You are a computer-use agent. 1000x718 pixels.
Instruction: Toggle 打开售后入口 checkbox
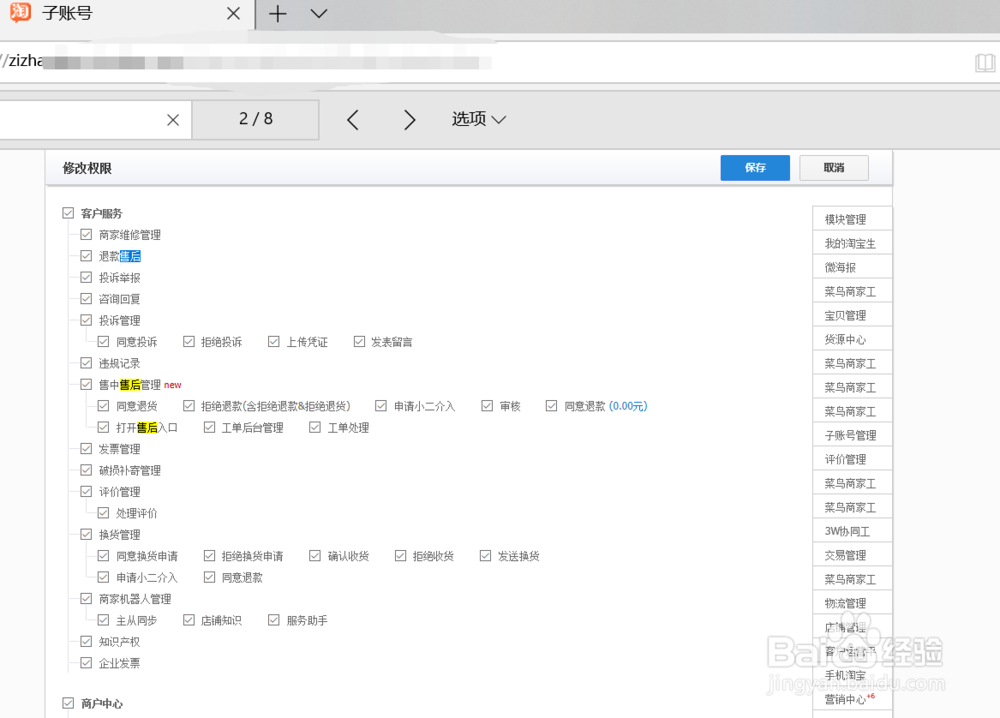(103, 427)
